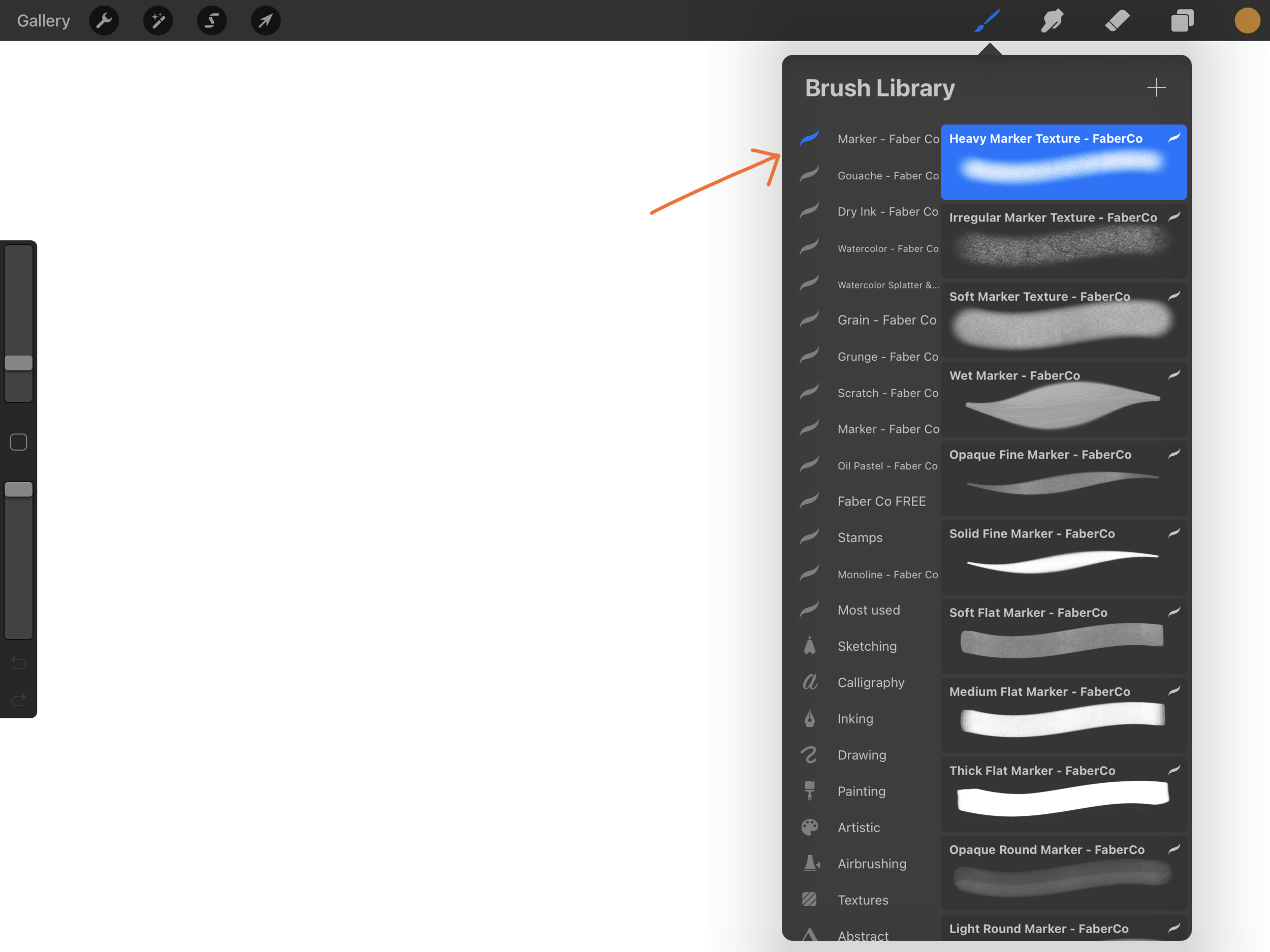Select the Sketching pencil icon
Screen dimensions: 1270x952
pos(810,645)
